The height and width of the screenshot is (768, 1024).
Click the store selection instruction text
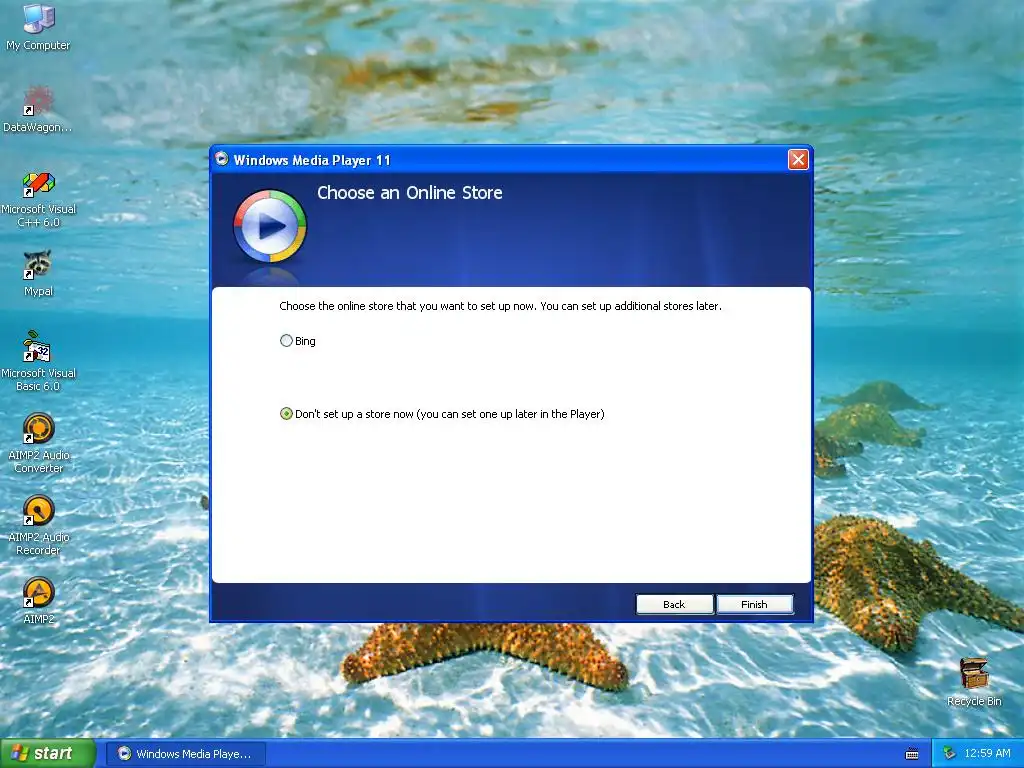coord(500,306)
